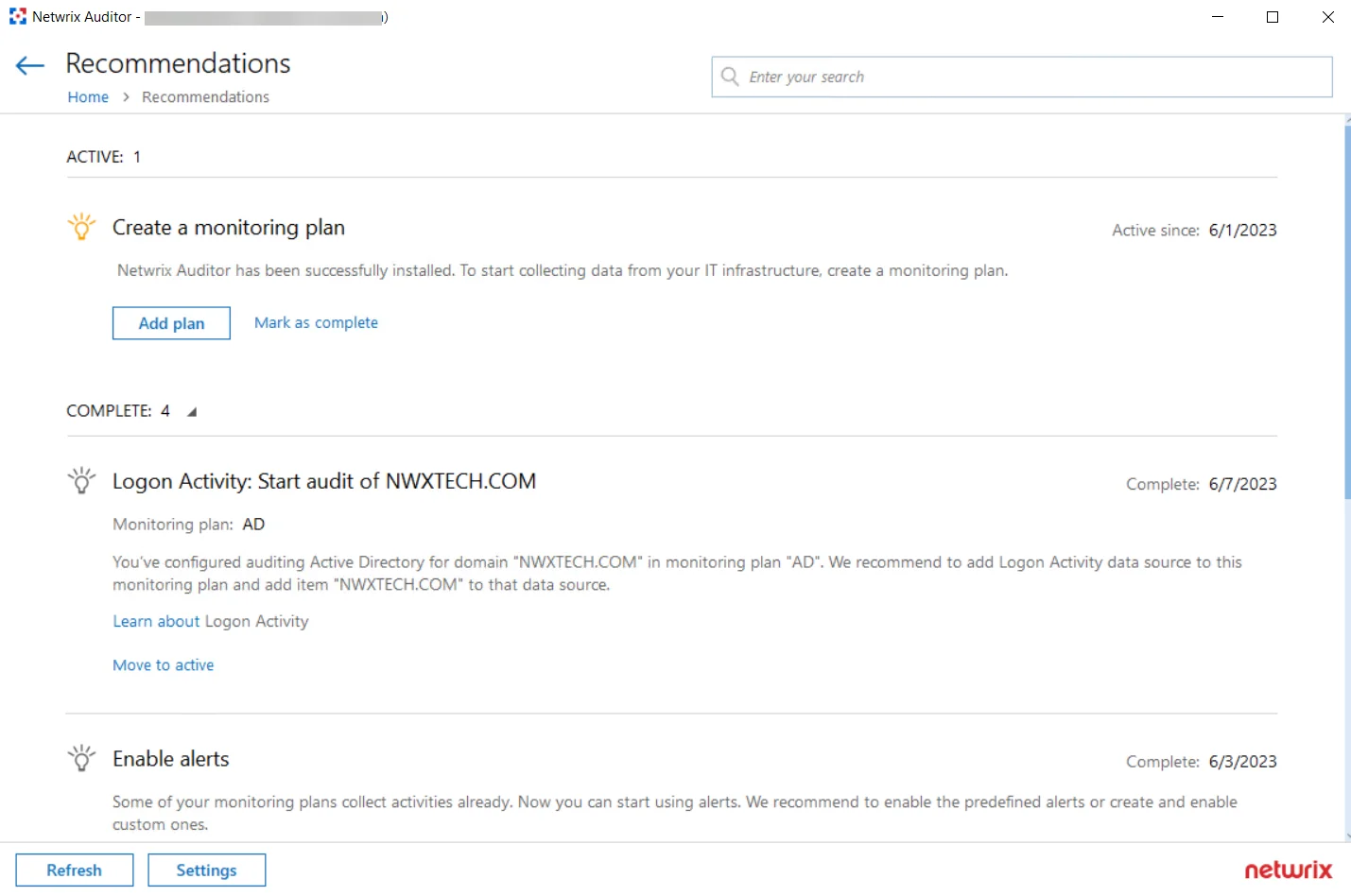Click the Recommendations page title

pyautogui.click(x=178, y=63)
